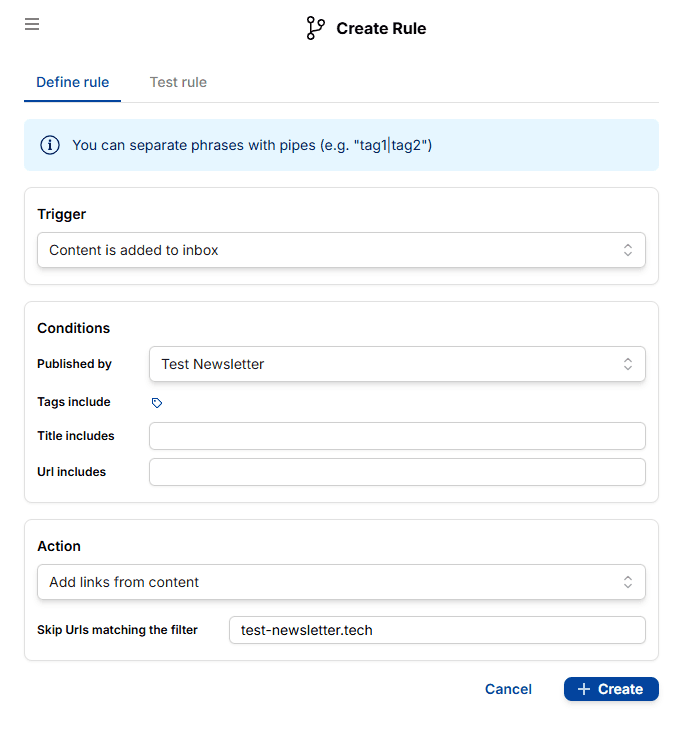Image resolution: width=683 pixels, height=743 pixels.
Task: Expand the Action dropdown showing Add links from content
Action: pos(341,582)
